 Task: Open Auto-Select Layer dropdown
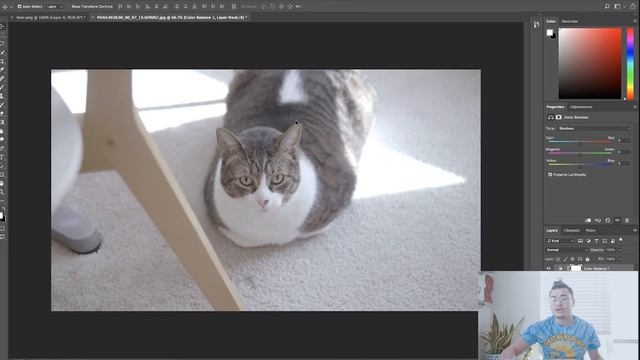click(55, 7)
